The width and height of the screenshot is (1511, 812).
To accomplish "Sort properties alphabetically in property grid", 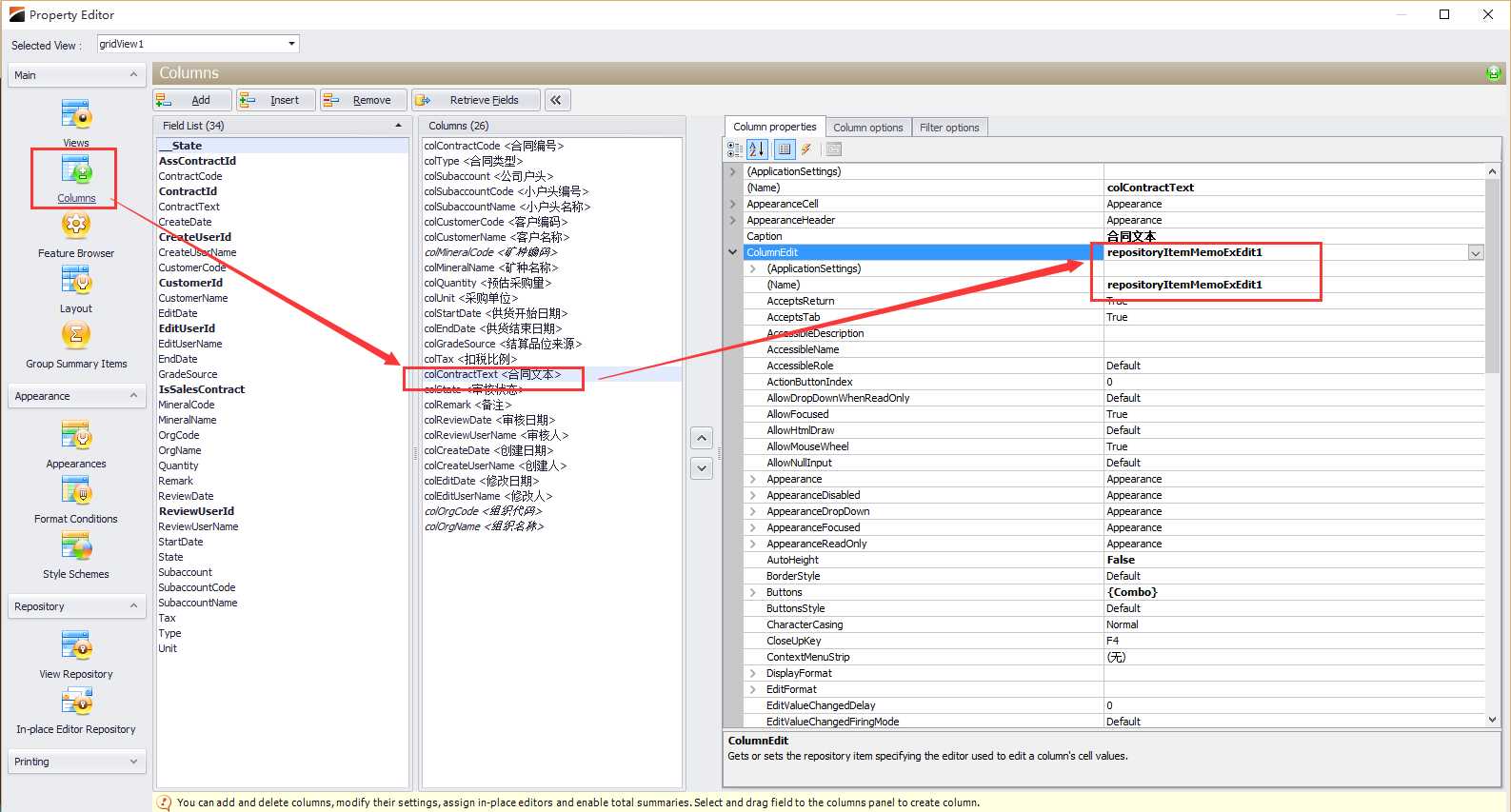I will pos(757,149).
